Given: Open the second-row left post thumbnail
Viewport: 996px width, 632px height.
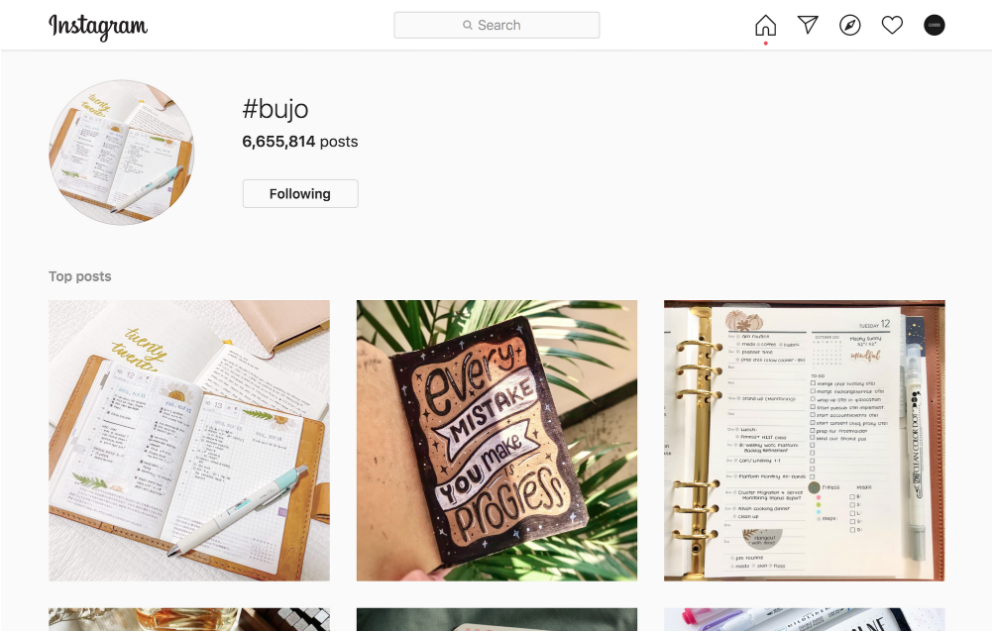Looking at the screenshot, I should (x=189, y=619).
